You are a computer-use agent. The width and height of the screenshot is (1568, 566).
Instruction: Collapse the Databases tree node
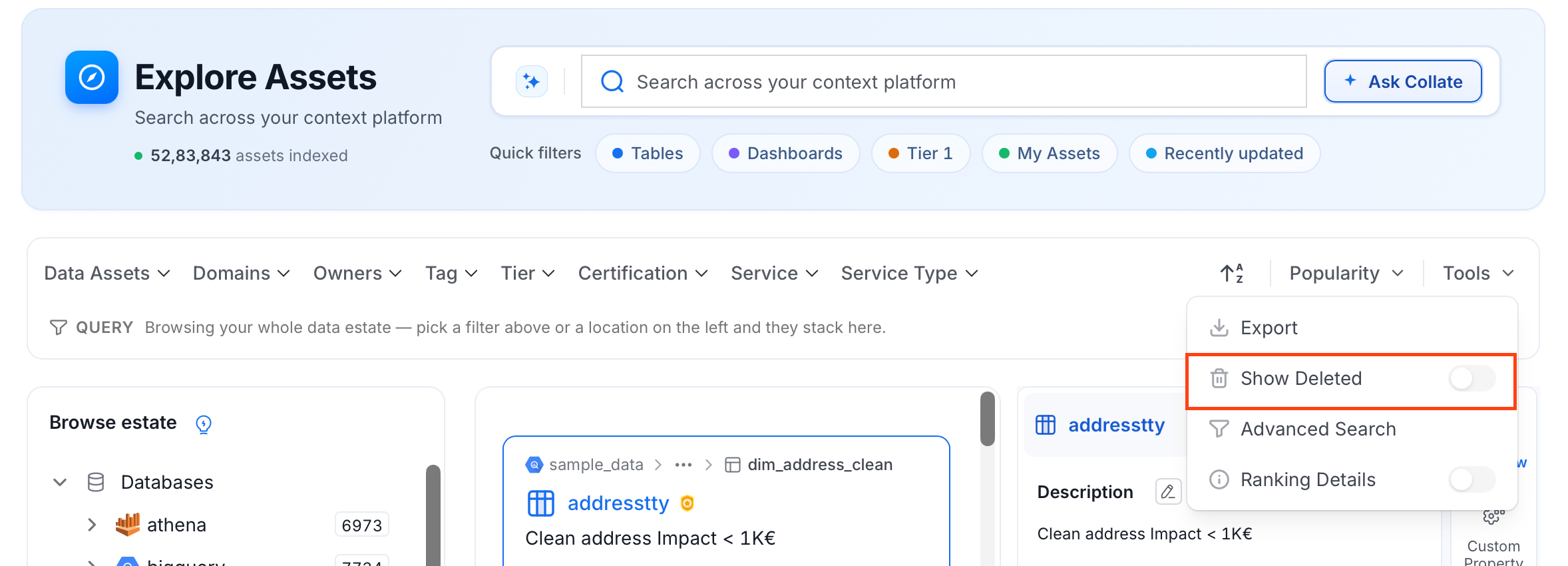[60, 482]
